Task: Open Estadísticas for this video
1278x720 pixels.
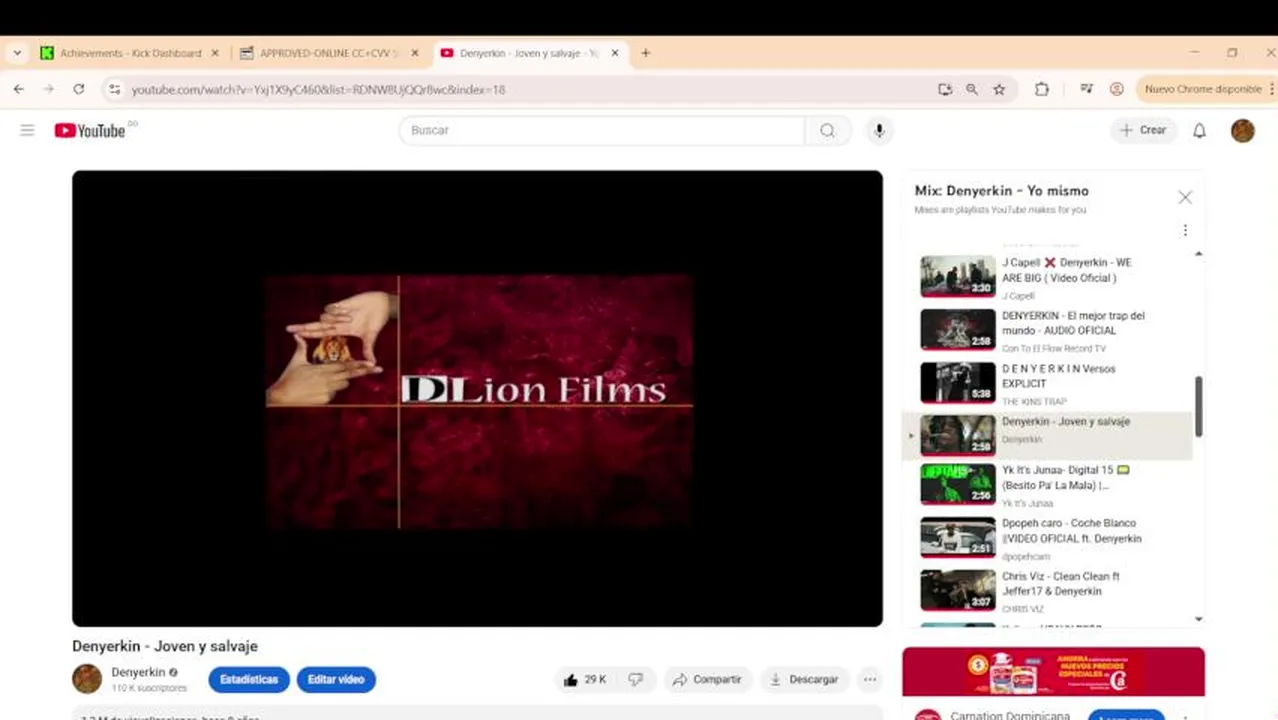Action: click(249, 679)
